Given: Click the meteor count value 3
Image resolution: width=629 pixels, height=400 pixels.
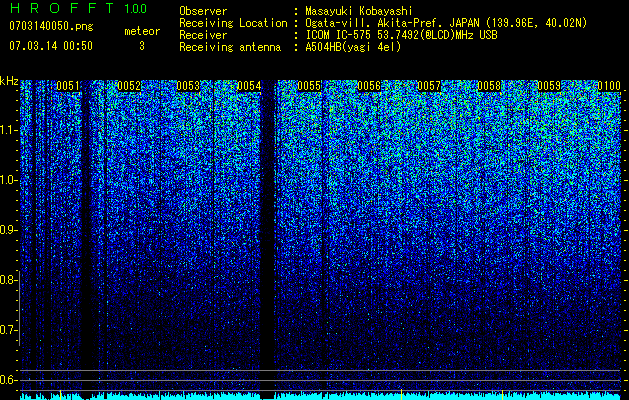Looking at the screenshot, I should pos(142,46).
